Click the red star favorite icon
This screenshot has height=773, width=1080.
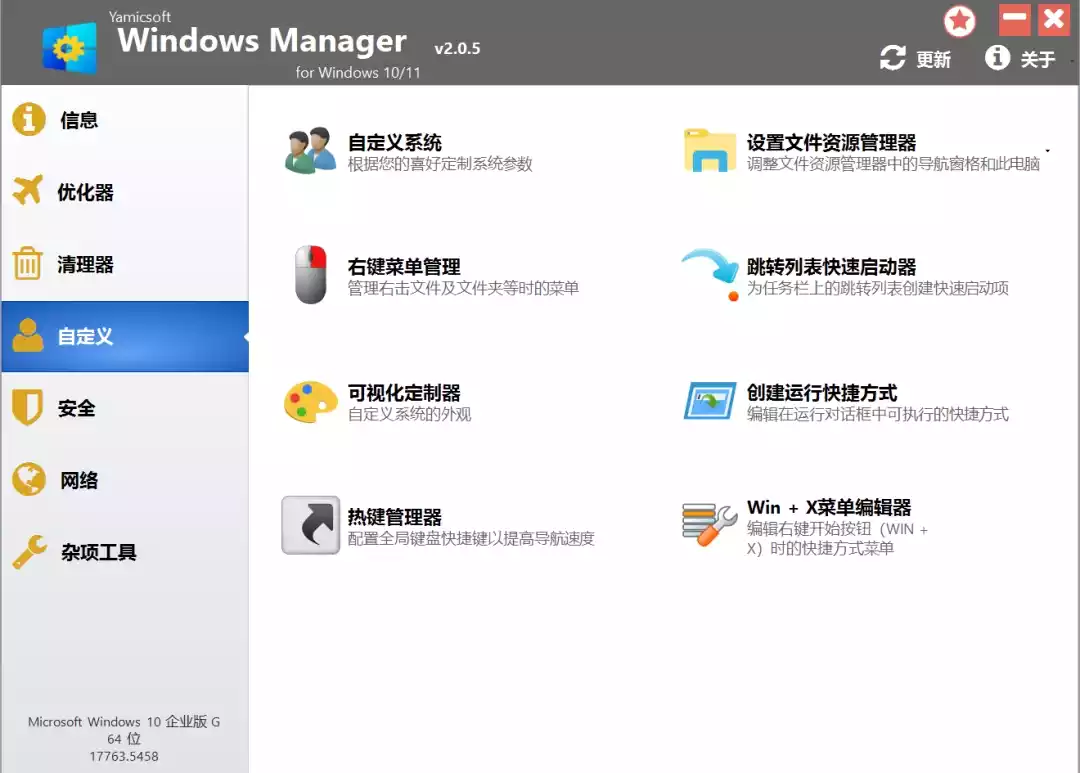click(x=960, y=21)
